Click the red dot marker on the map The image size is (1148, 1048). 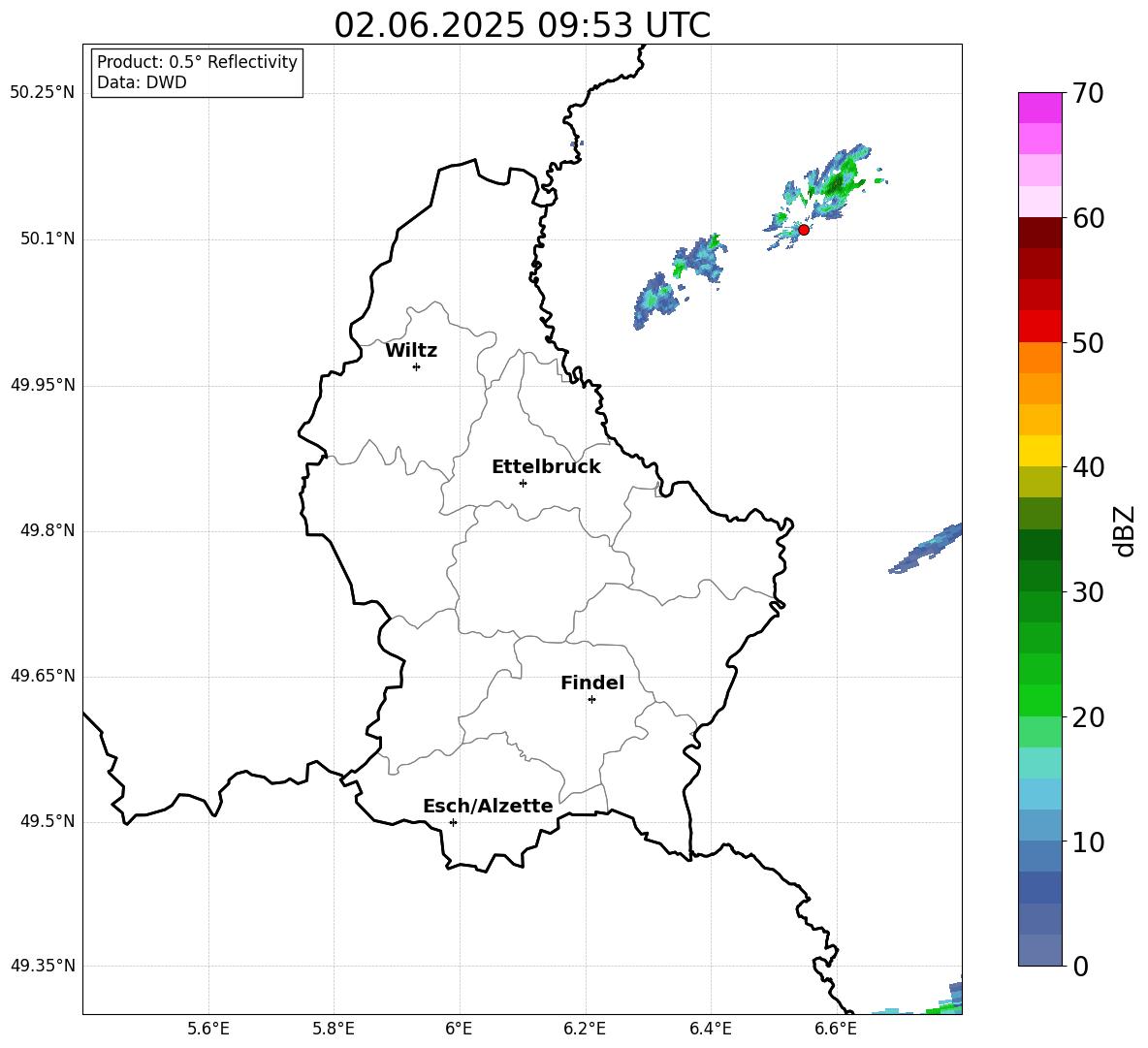(803, 230)
